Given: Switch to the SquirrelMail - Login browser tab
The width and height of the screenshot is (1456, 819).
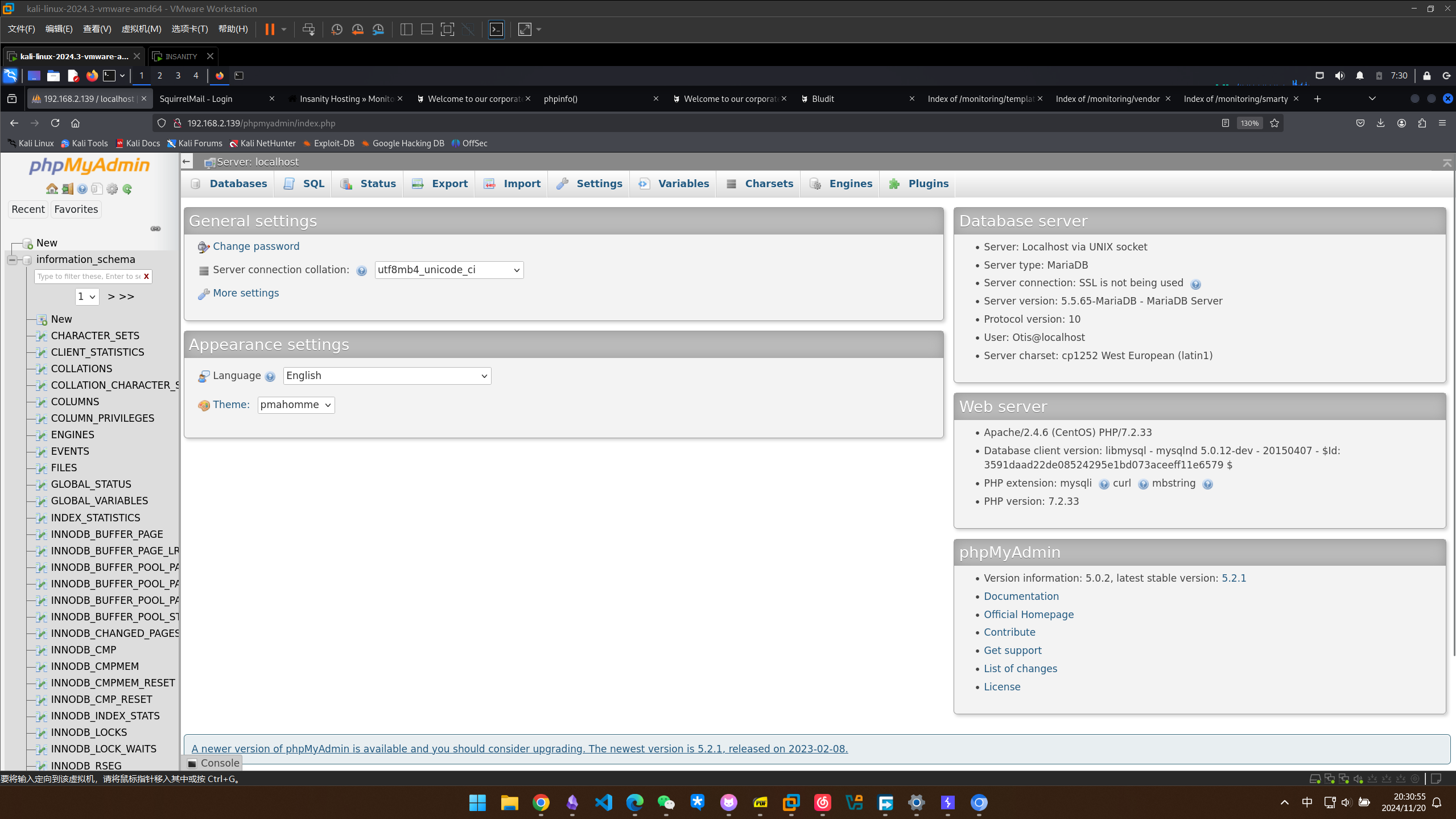Looking at the screenshot, I should 196,99.
